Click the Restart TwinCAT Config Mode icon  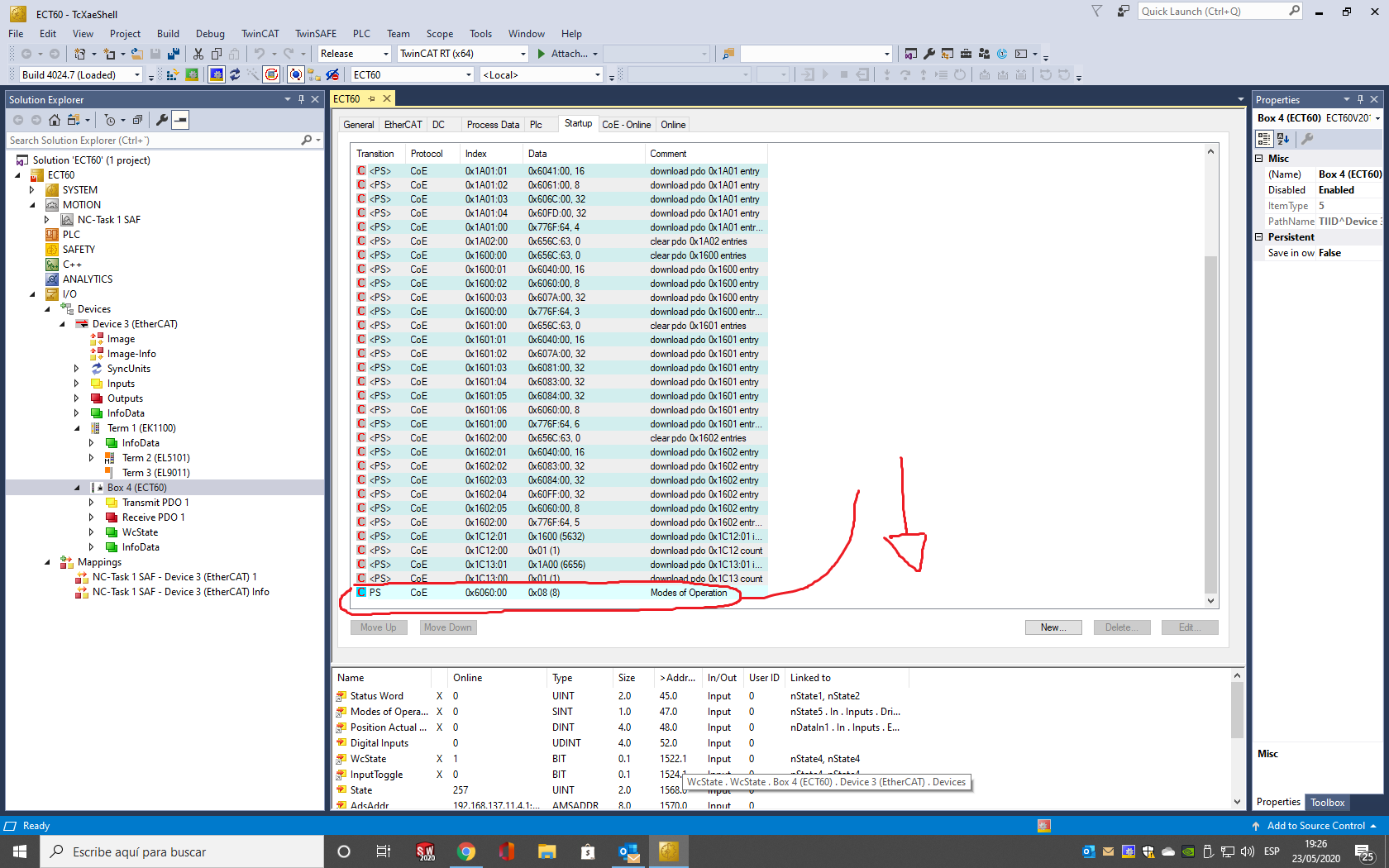click(x=217, y=75)
